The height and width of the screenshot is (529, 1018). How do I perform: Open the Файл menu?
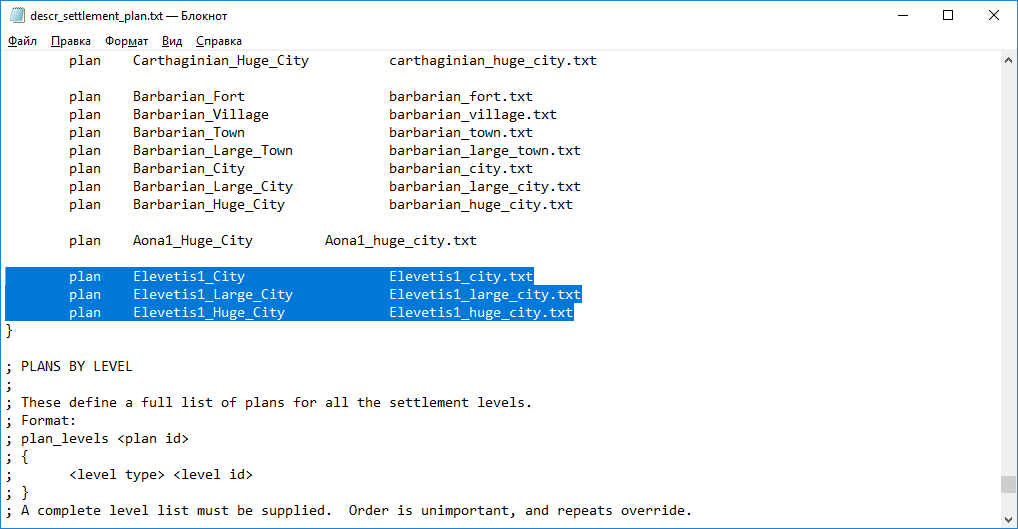click(x=23, y=41)
